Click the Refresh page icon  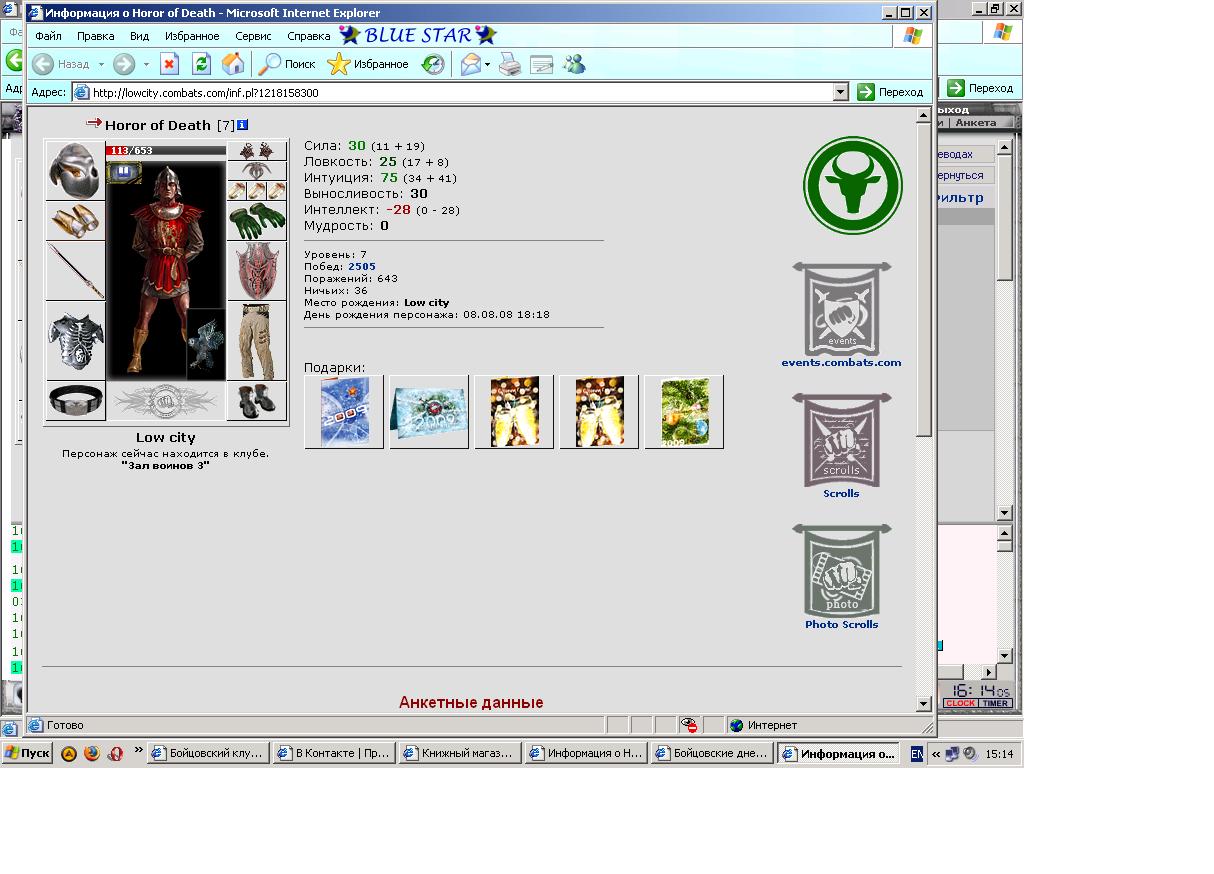(201, 64)
